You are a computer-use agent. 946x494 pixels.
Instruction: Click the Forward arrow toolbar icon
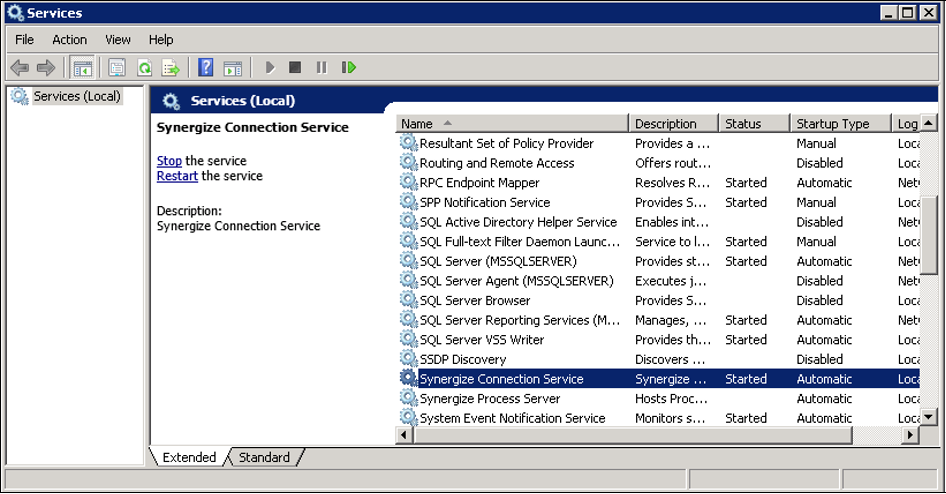pyautogui.click(x=46, y=68)
